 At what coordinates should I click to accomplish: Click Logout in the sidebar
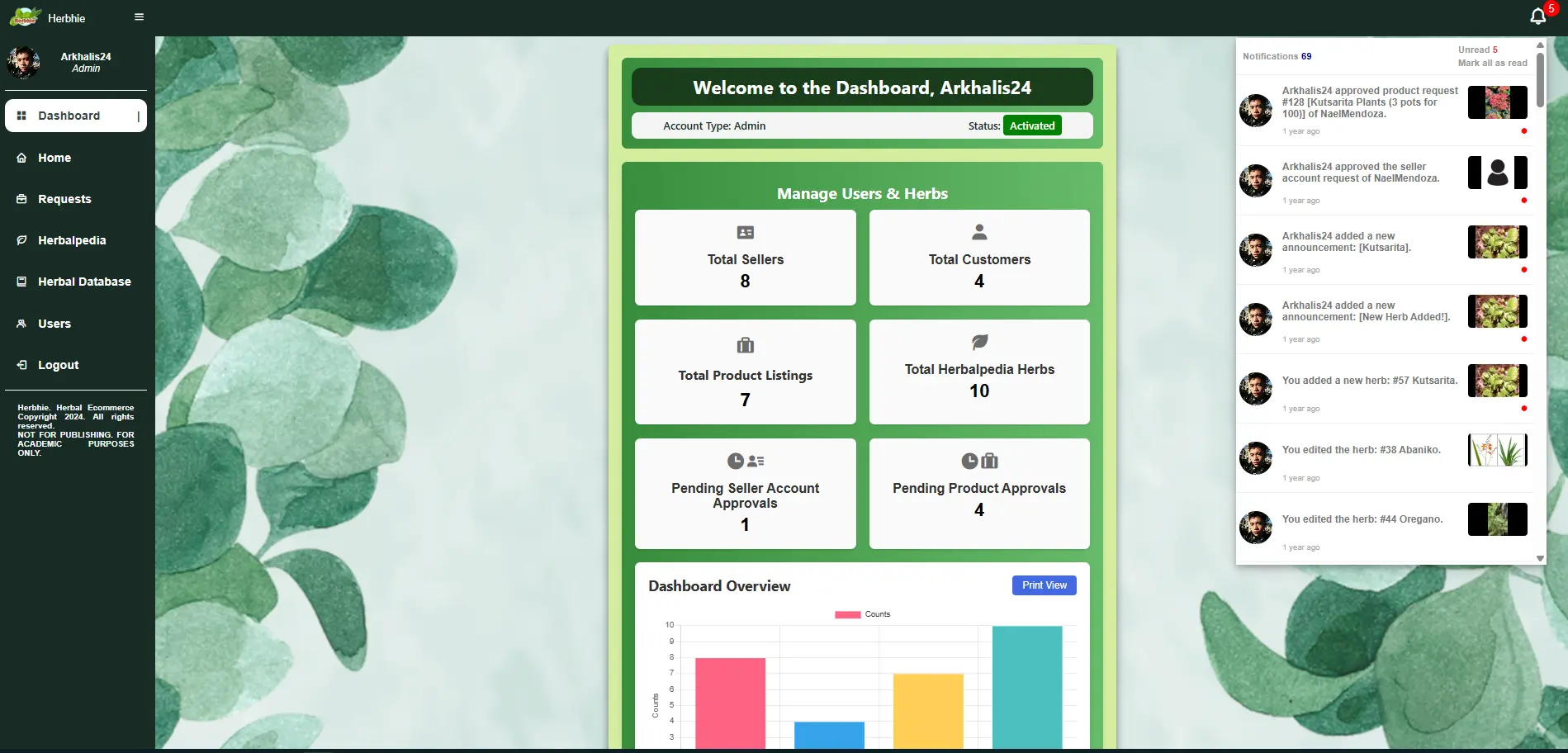click(76, 365)
